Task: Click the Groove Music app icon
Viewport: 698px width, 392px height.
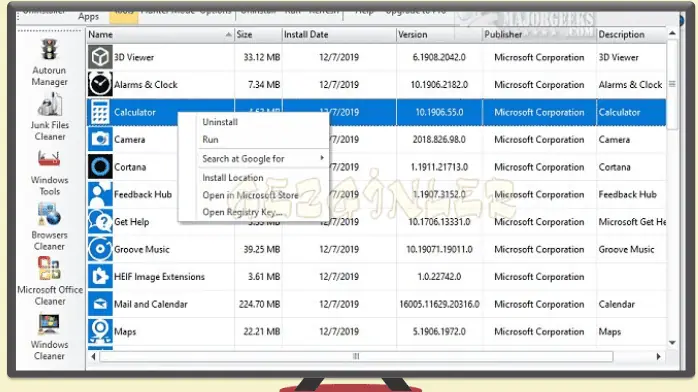Action: (100, 249)
